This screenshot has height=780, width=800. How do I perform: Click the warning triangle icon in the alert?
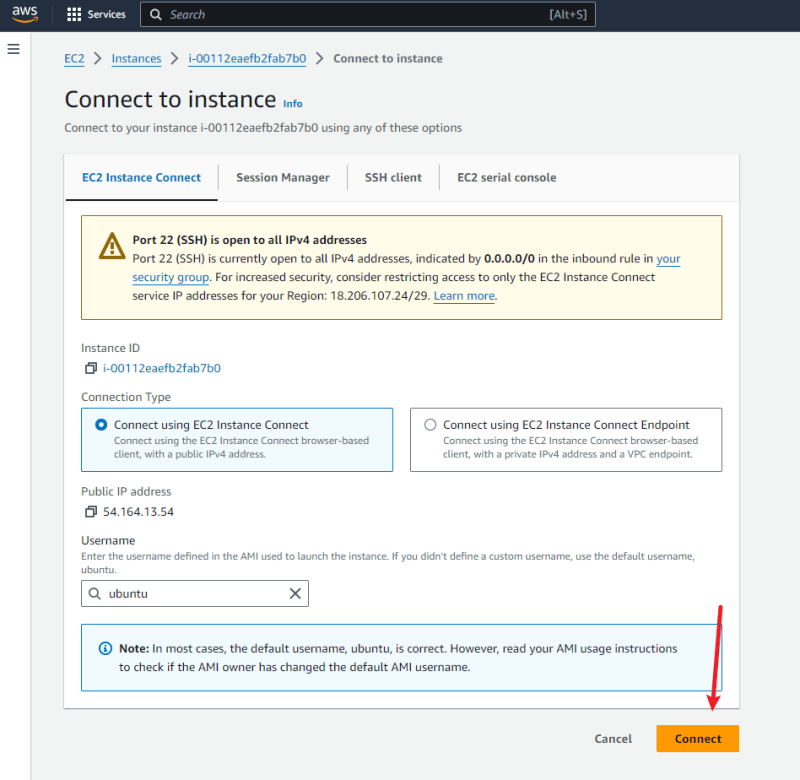(x=112, y=246)
